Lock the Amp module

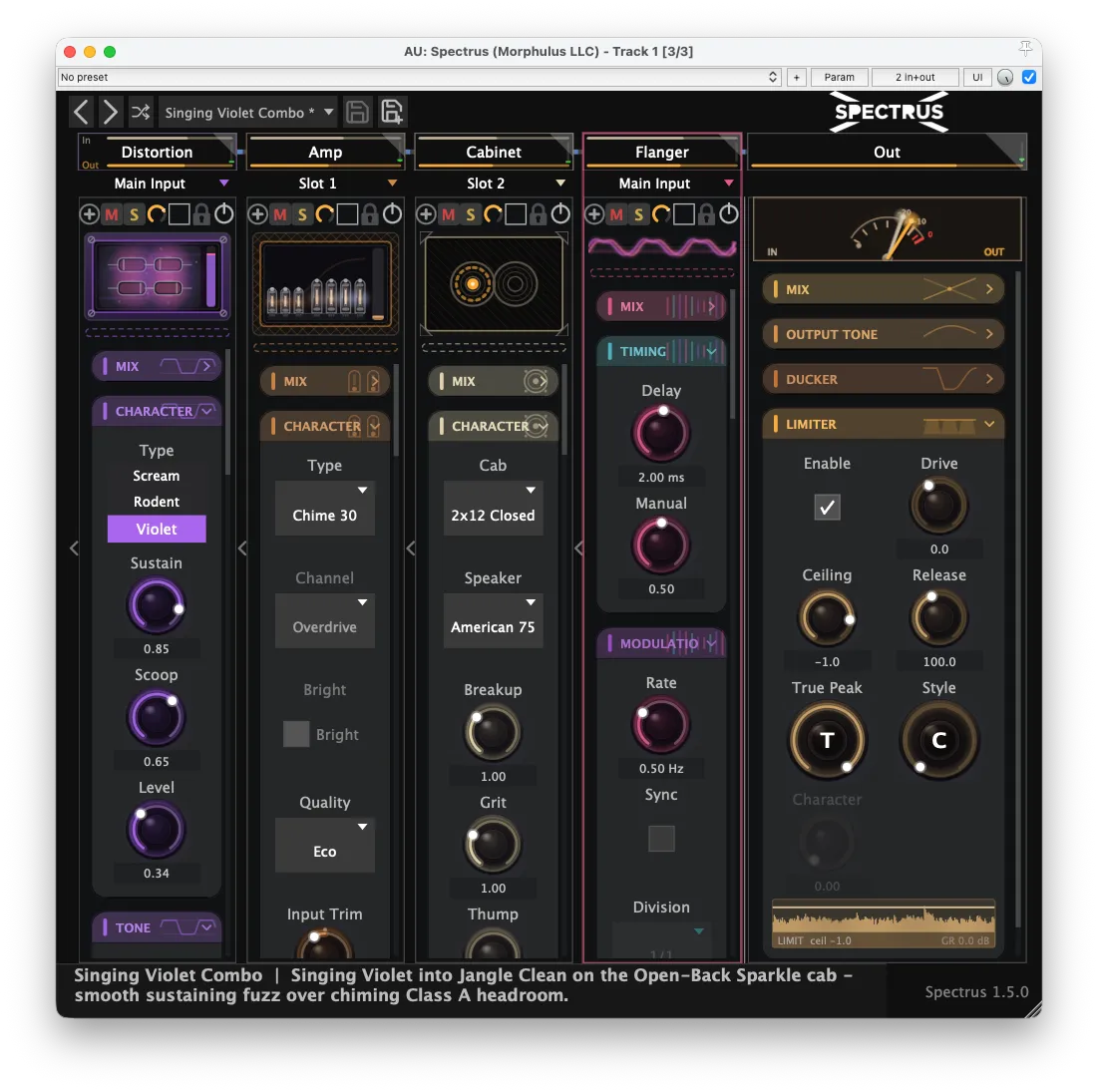(x=370, y=214)
